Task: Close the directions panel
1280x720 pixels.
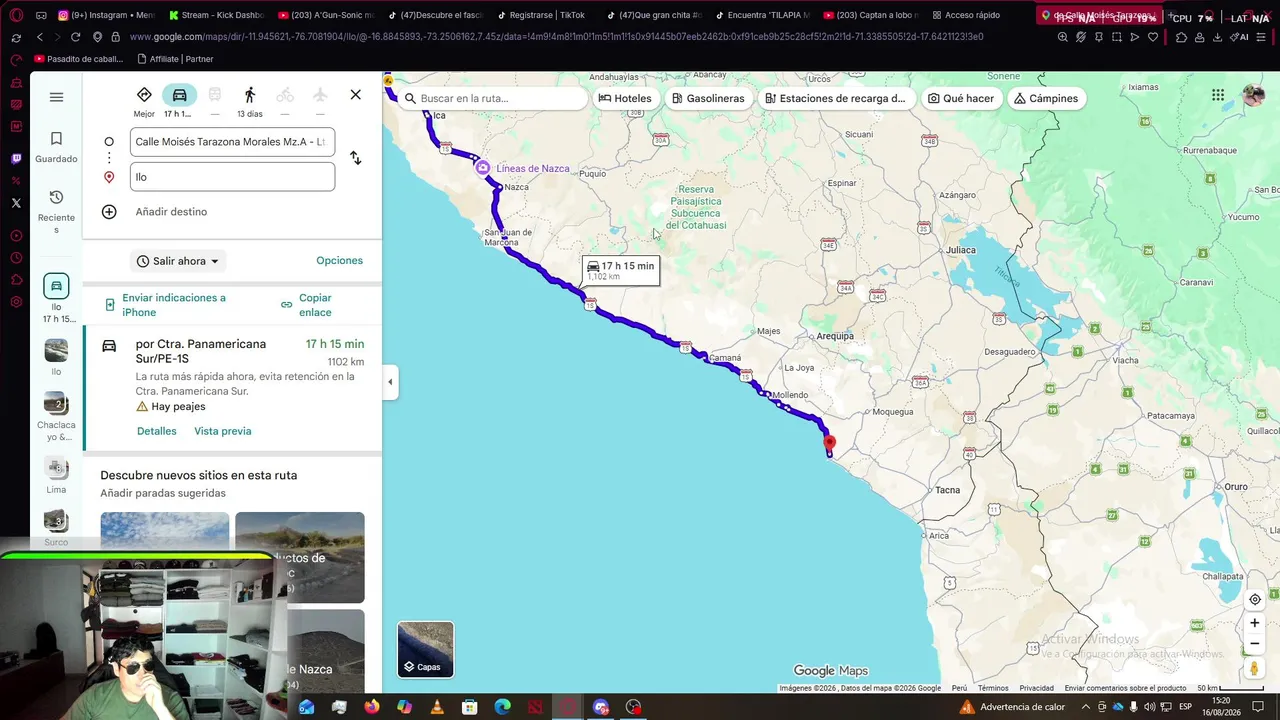Action: [x=355, y=94]
